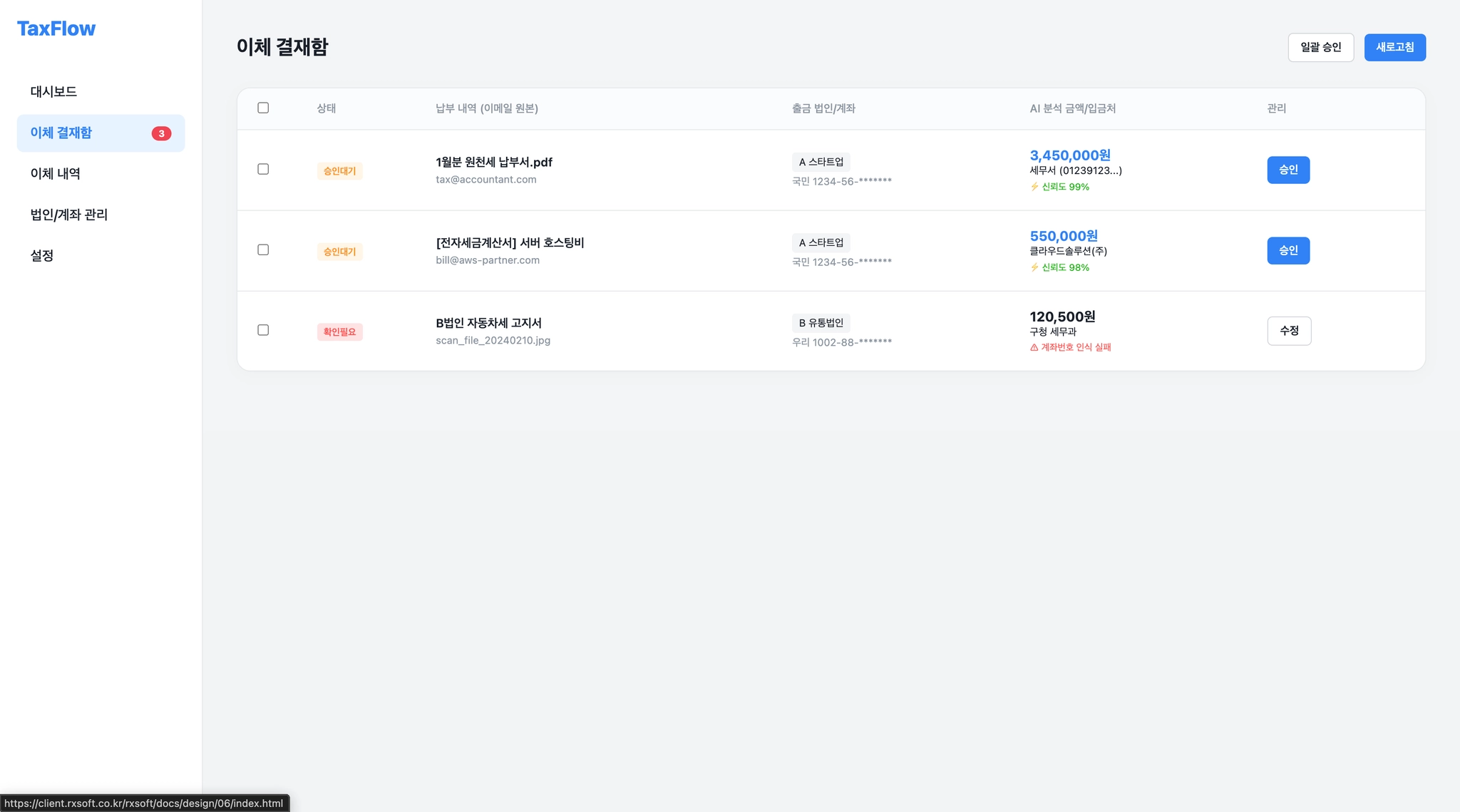Open 설정 in the sidebar
The height and width of the screenshot is (812, 1460).
pyautogui.click(x=42, y=255)
